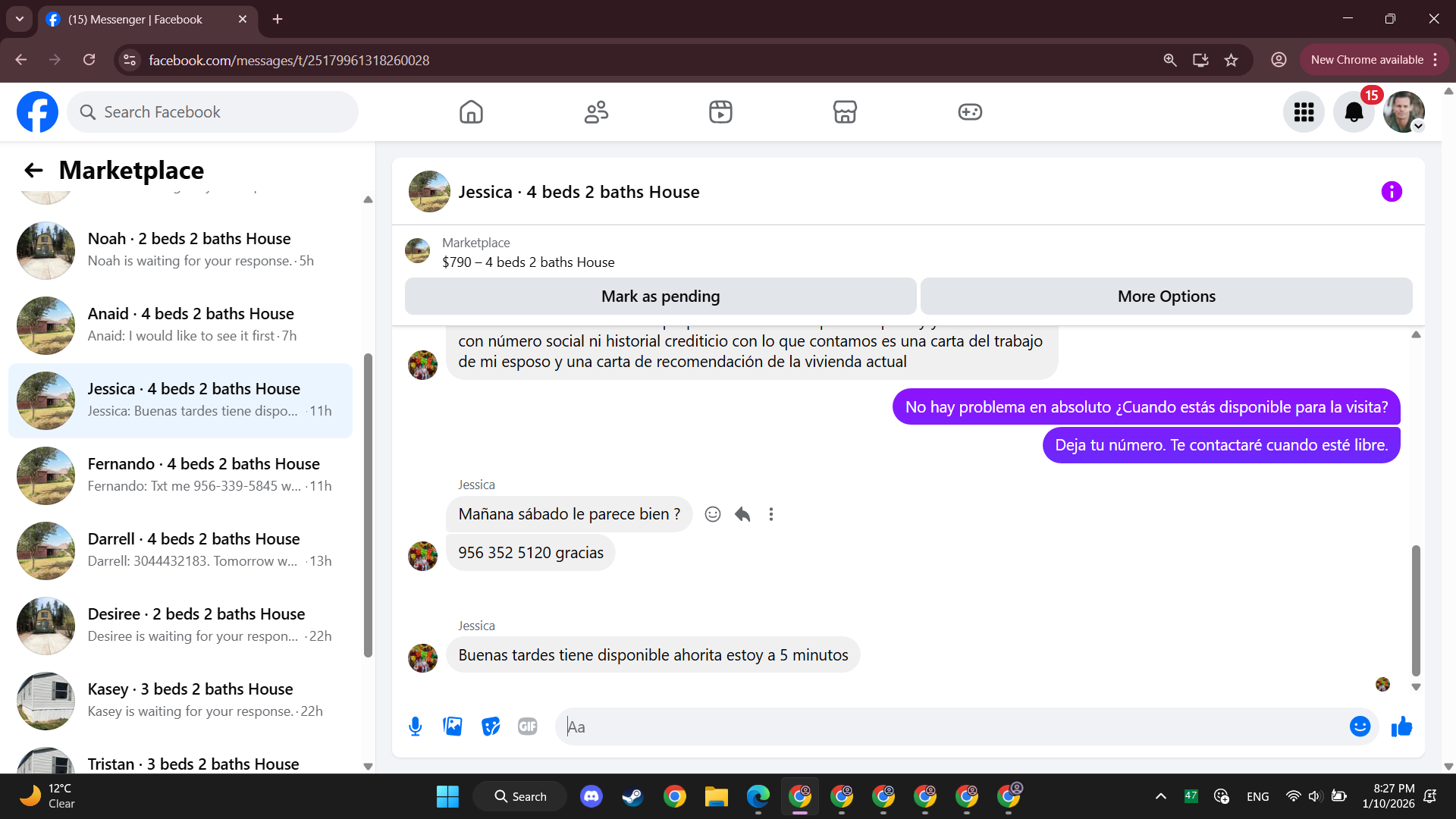Switch to the Marketplace tab in the top nav

tap(845, 112)
